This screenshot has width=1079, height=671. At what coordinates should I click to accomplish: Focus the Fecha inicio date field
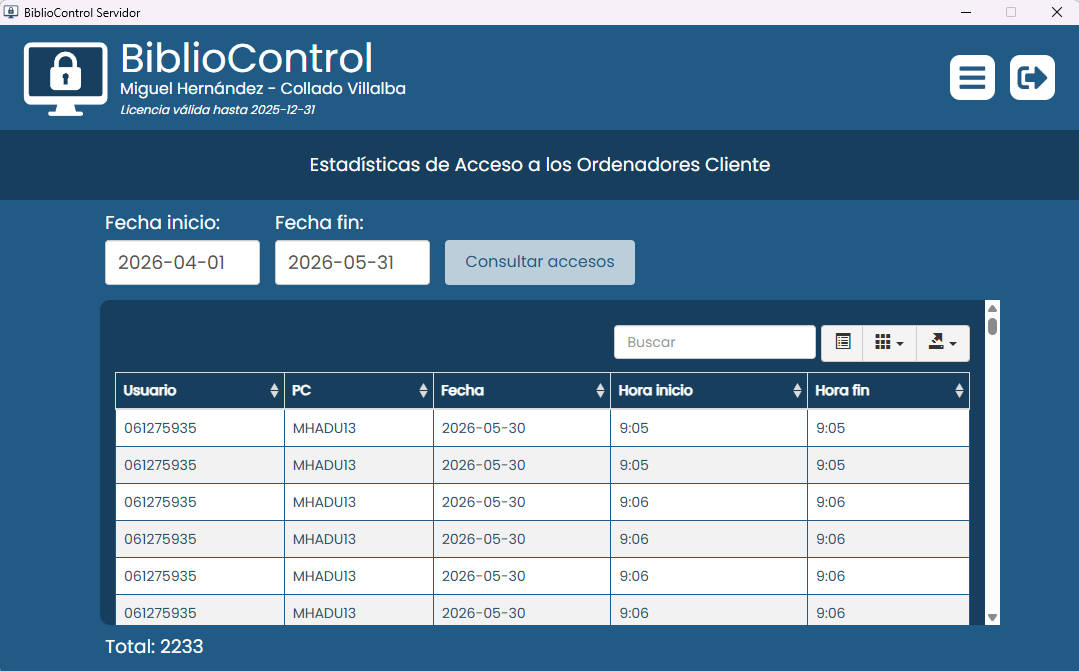click(182, 262)
